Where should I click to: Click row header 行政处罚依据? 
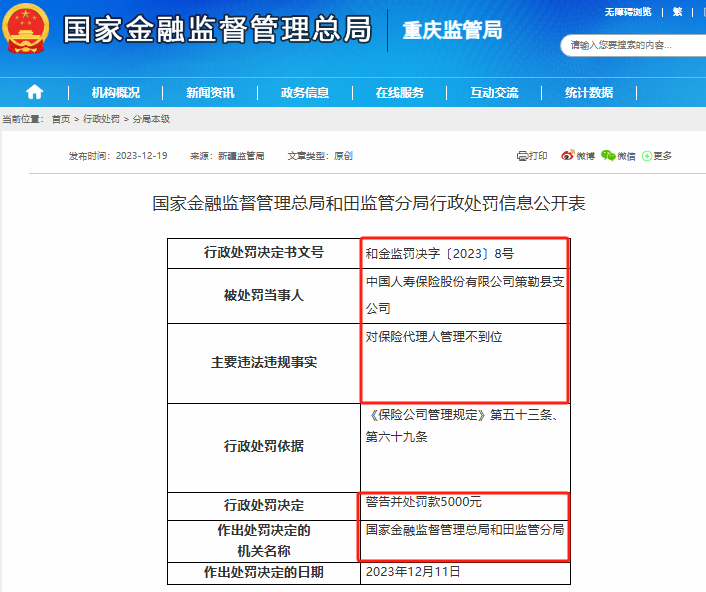(x=264, y=447)
